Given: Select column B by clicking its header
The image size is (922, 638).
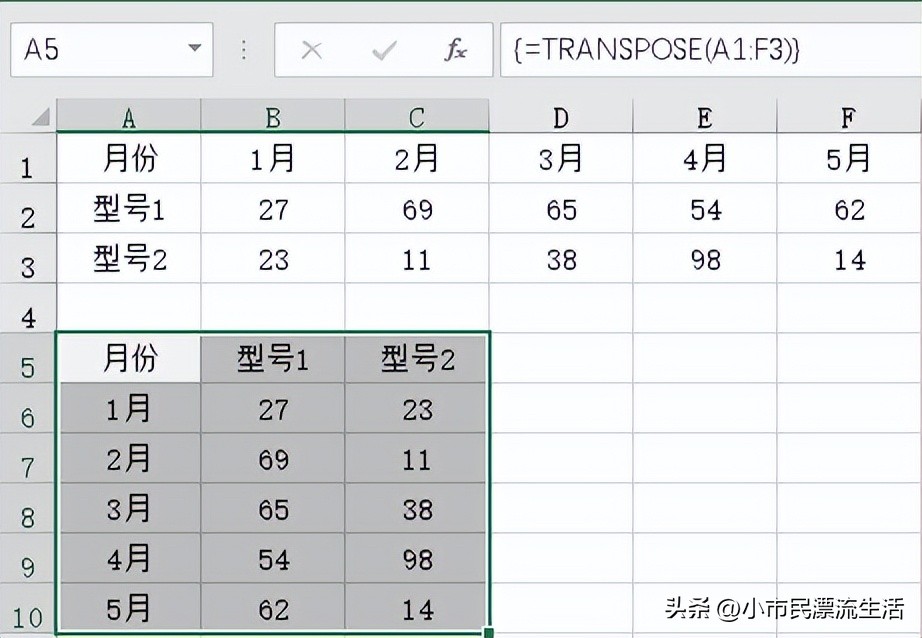Looking at the screenshot, I should 273,116.
